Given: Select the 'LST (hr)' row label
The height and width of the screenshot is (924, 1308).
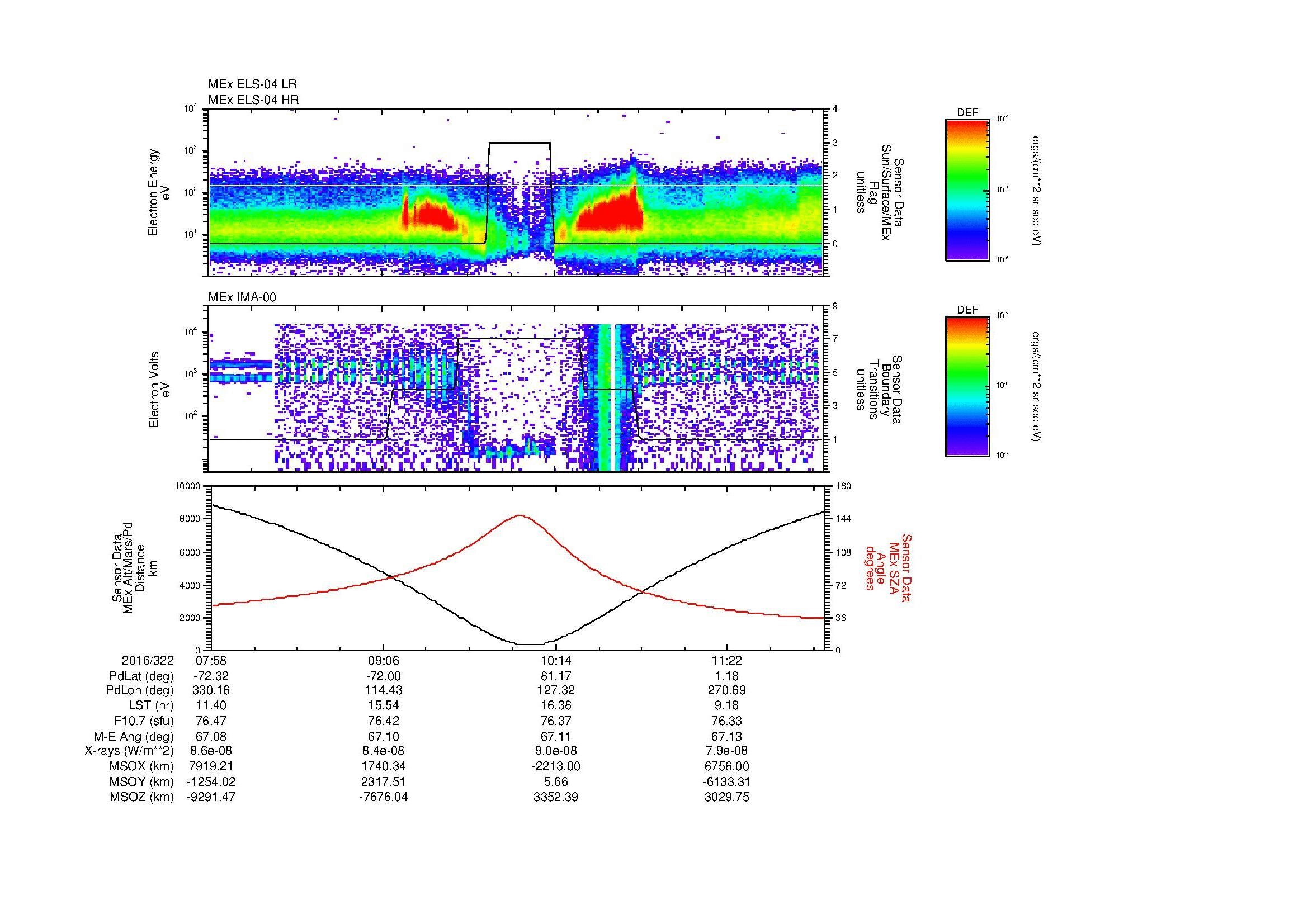Looking at the screenshot, I should pyautogui.click(x=151, y=707).
